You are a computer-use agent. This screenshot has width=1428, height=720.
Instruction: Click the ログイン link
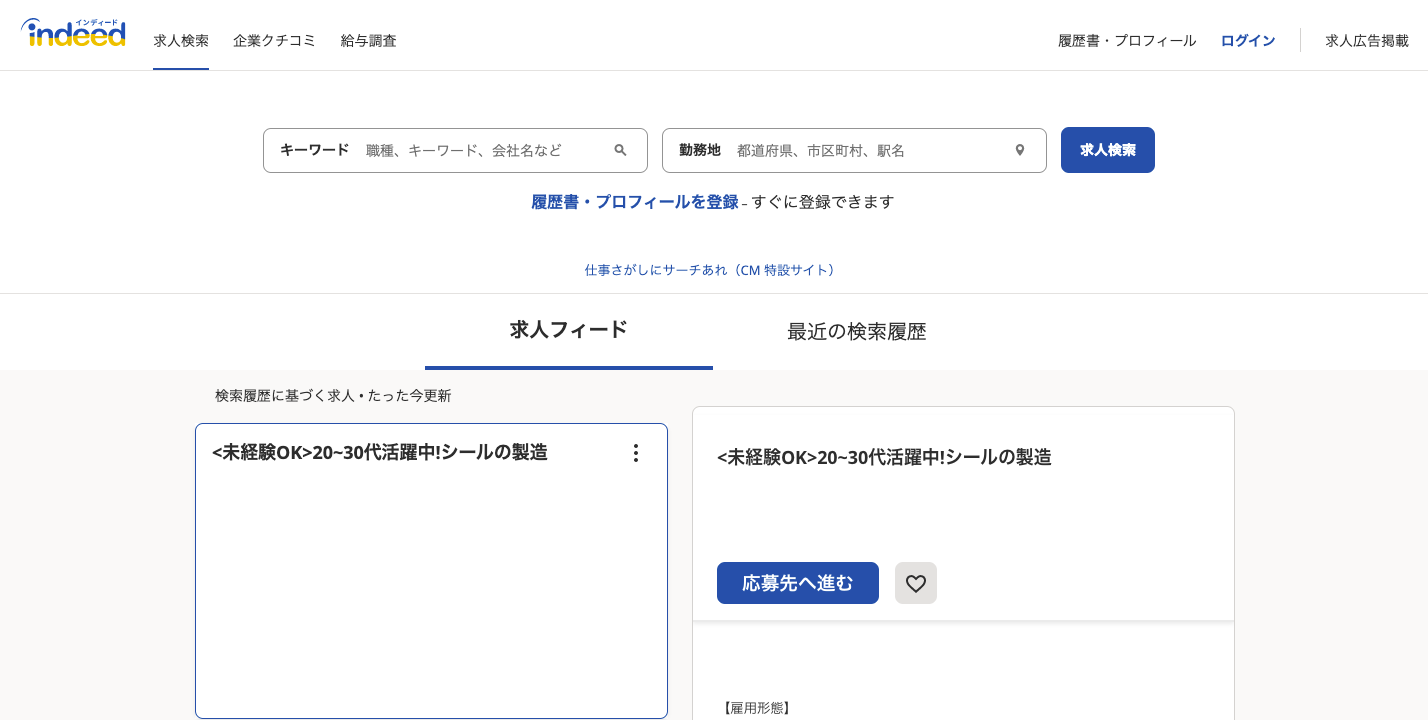[1247, 41]
